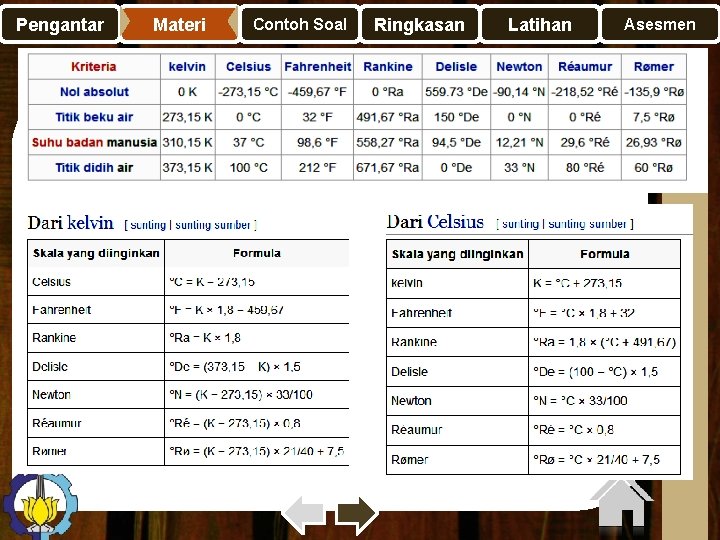The height and width of the screenshot is (540, 720).
Task: Select the '671,67 °Ra' cell
Action: click(388, 168)
